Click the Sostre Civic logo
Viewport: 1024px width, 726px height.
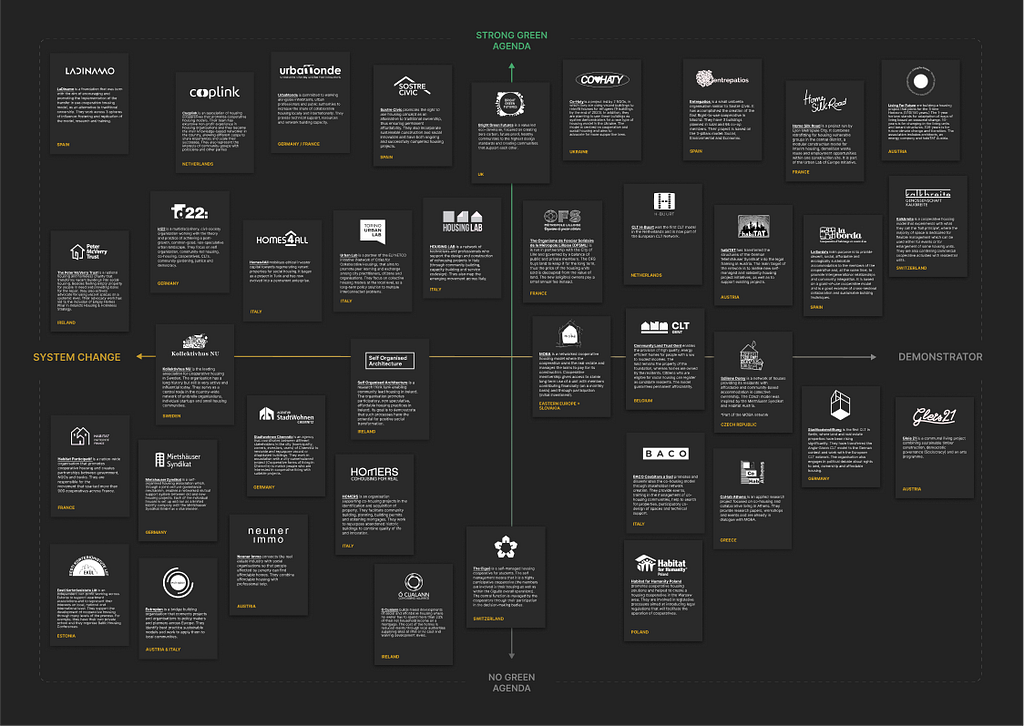click(412, 86)
